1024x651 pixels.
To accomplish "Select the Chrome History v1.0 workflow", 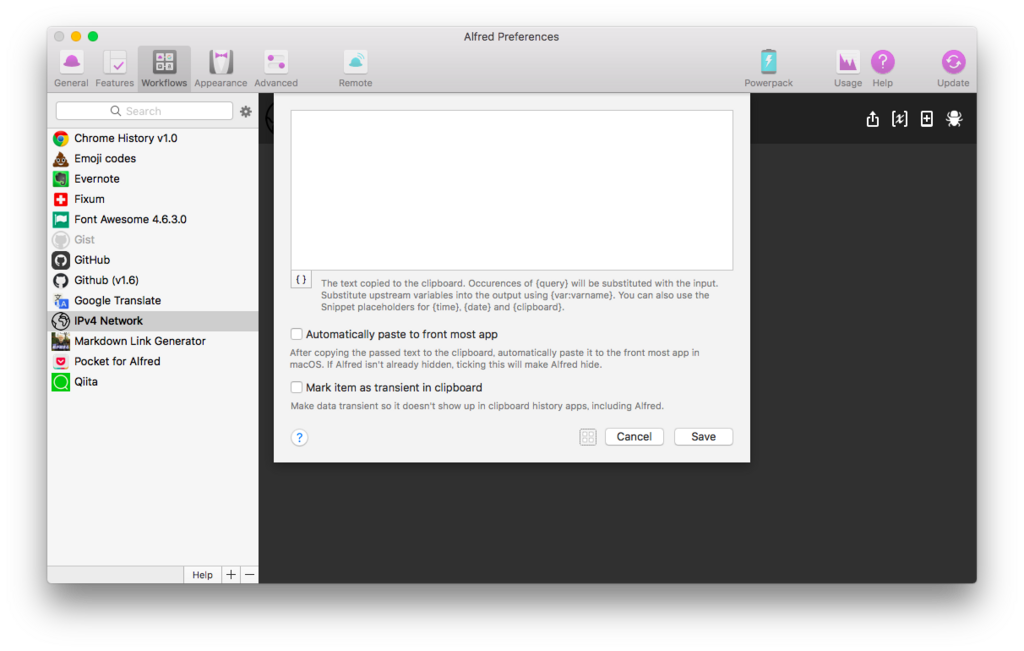I will [x=153, y=138].
